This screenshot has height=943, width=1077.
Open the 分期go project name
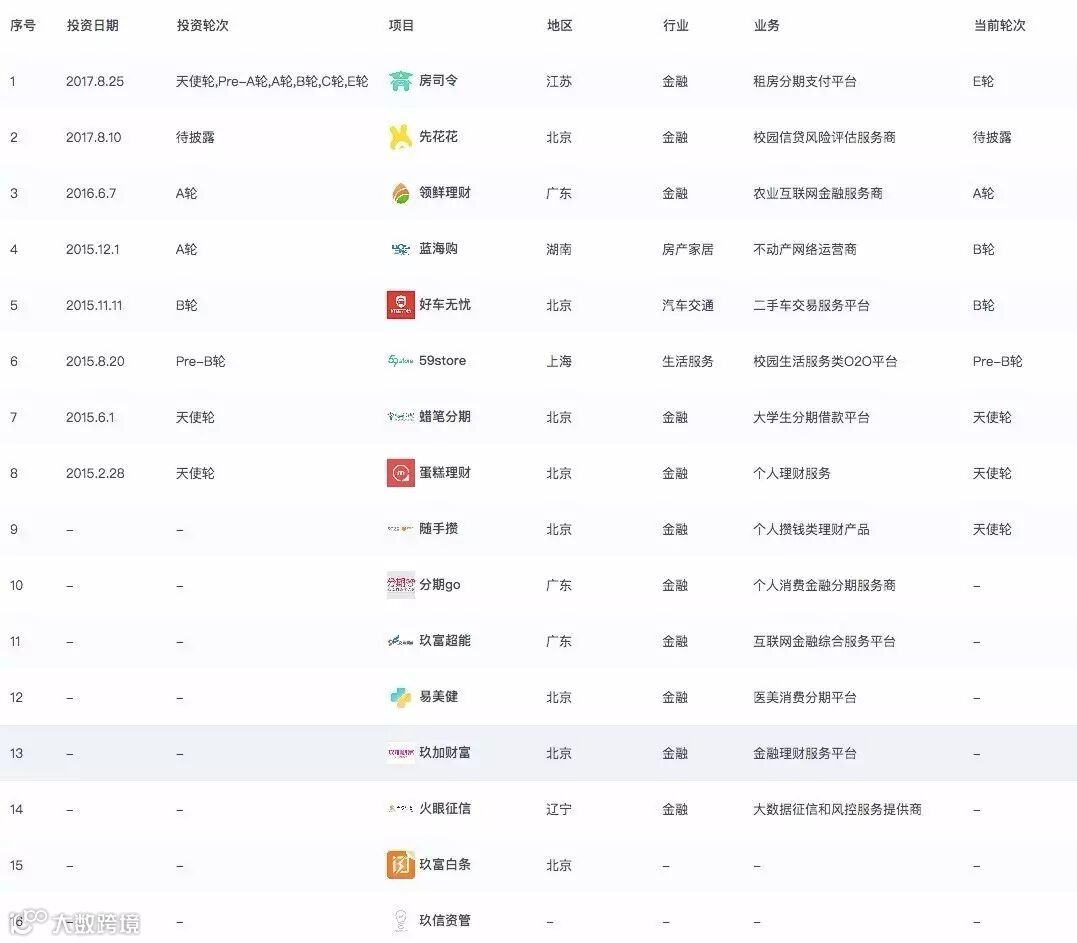click(x=440, y=584)
